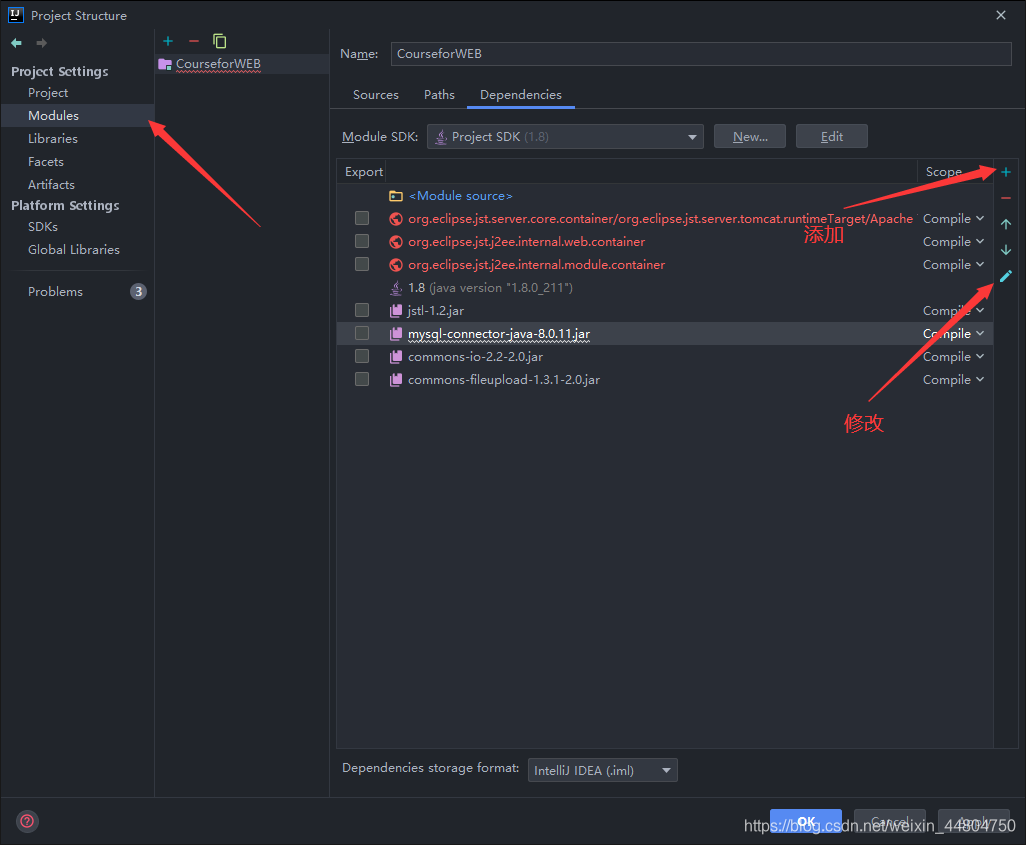Select the 1.8 java version entry

(490, 288)
